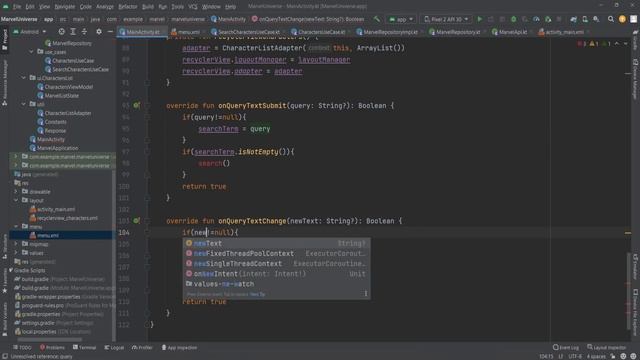Viewport: 640px width, 360px height.
Task: Open the Event Log
Action: click(566, 348)
